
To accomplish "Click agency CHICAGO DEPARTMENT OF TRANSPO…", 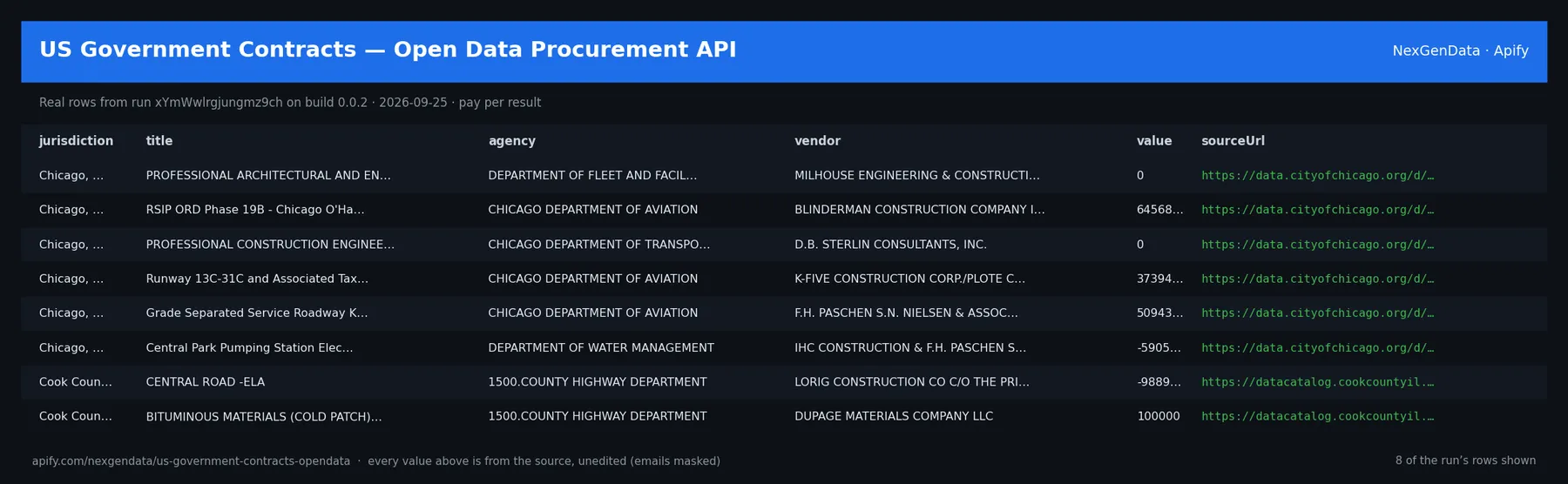I will [x=599, y=245].
